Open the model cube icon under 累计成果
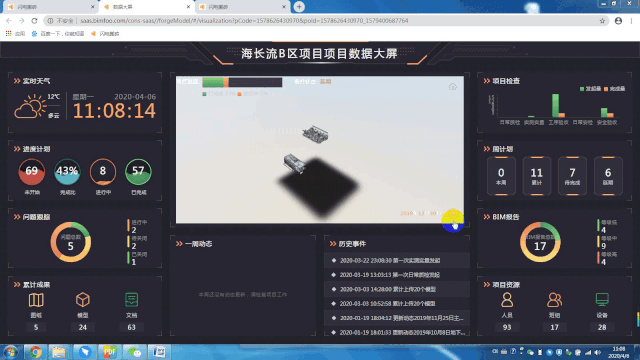 pos(83,300)
